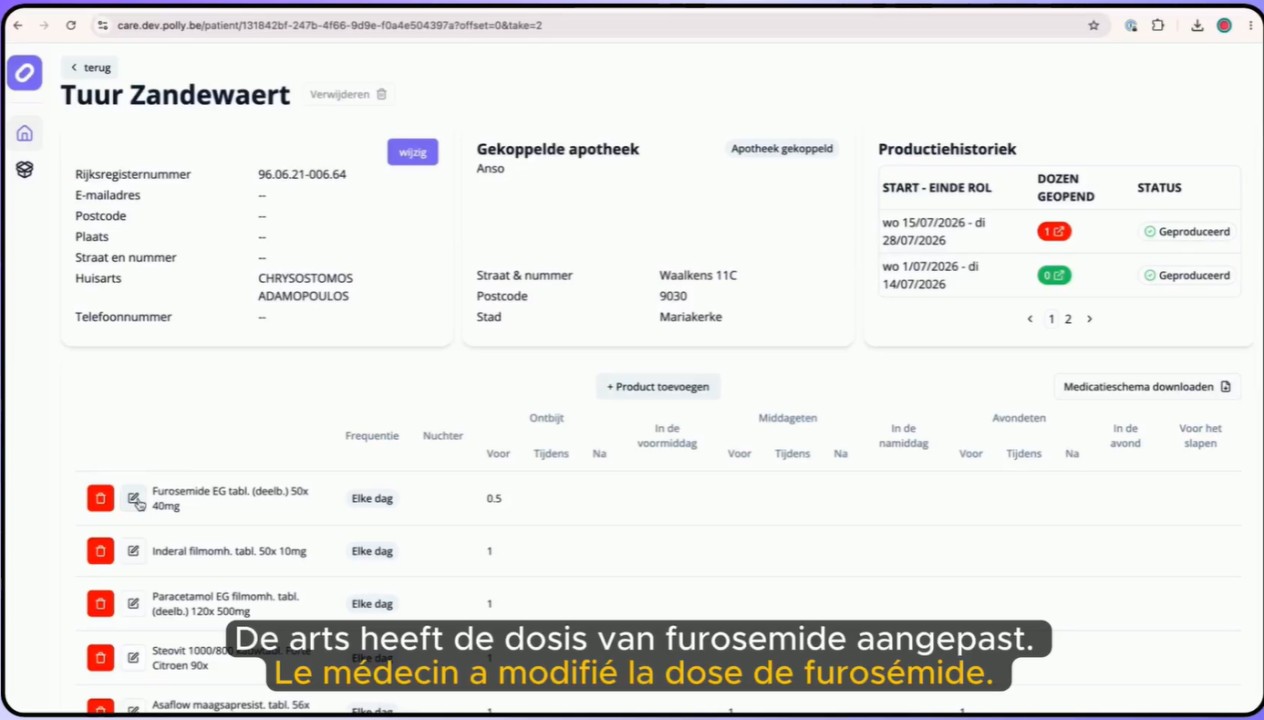The image size is (1264, 720).
Task: Edit the Inderal filmomh. medication row
Action: [133, 551]
